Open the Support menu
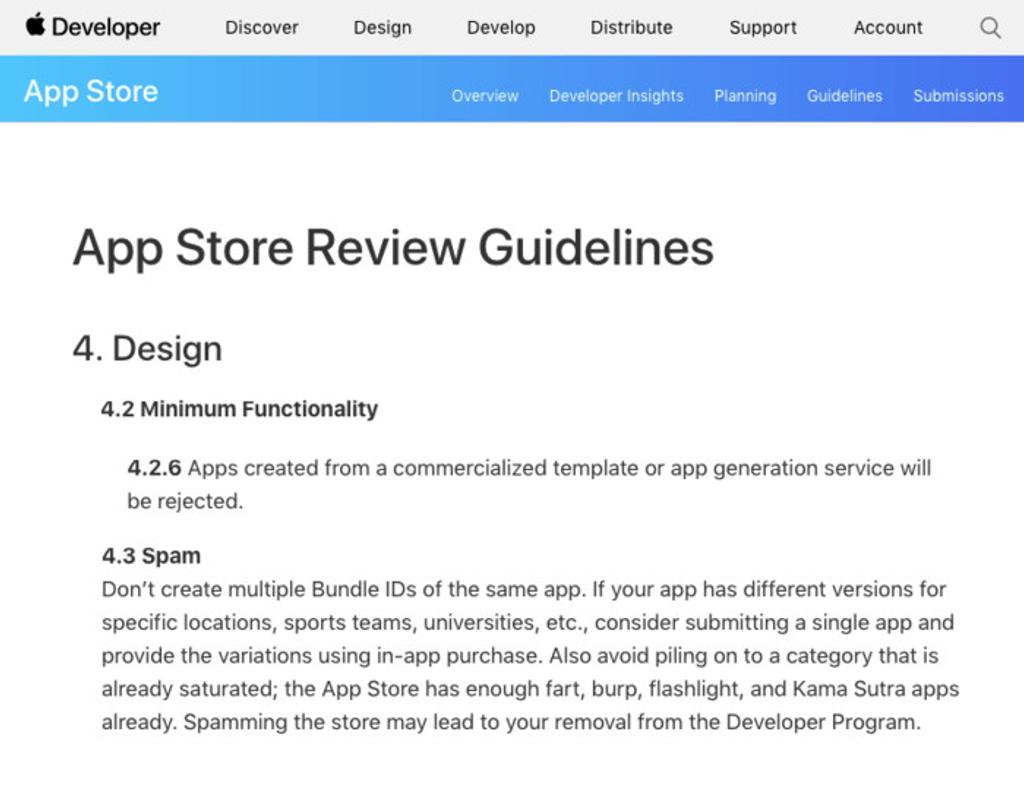This screenshot has width=1024, height=799. point(763,28)
